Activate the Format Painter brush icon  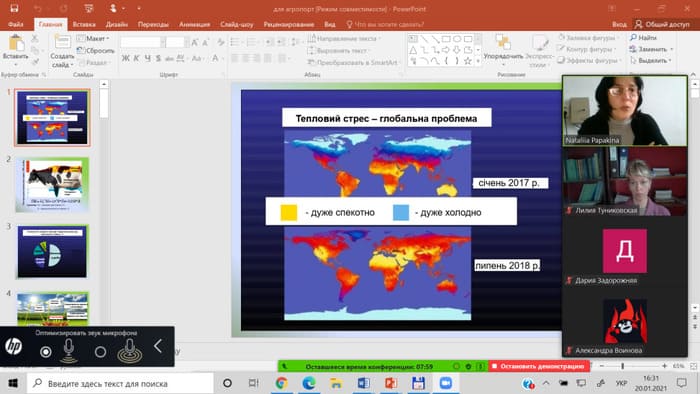(35, 62)
